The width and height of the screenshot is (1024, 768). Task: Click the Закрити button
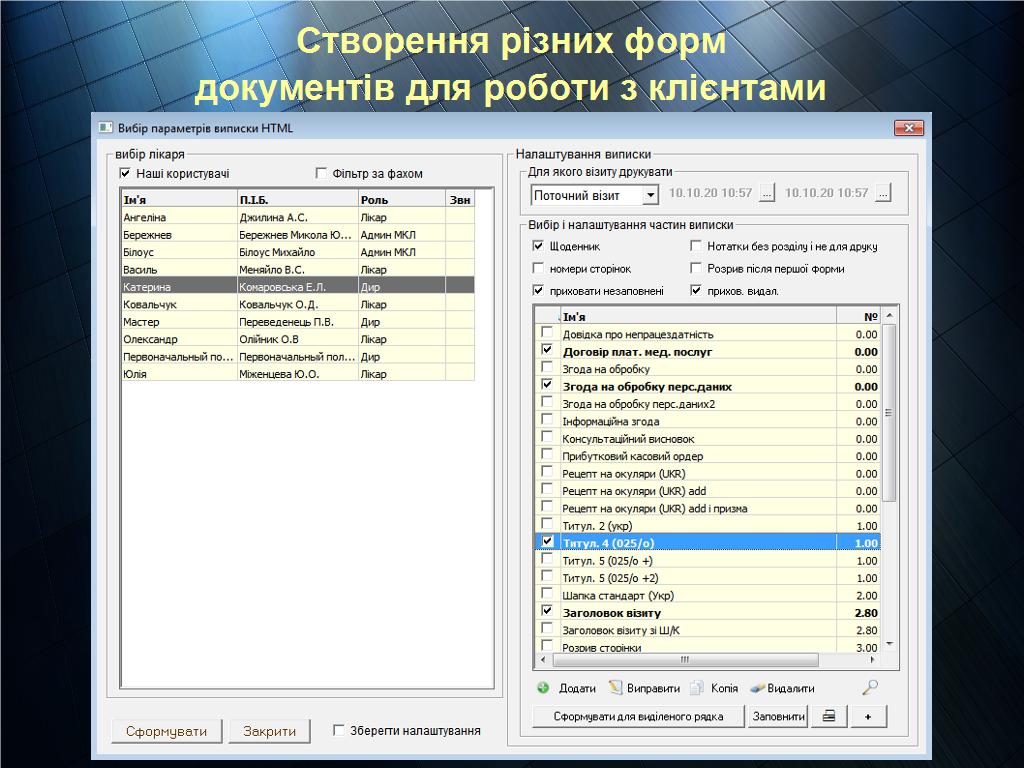point(269,731)
